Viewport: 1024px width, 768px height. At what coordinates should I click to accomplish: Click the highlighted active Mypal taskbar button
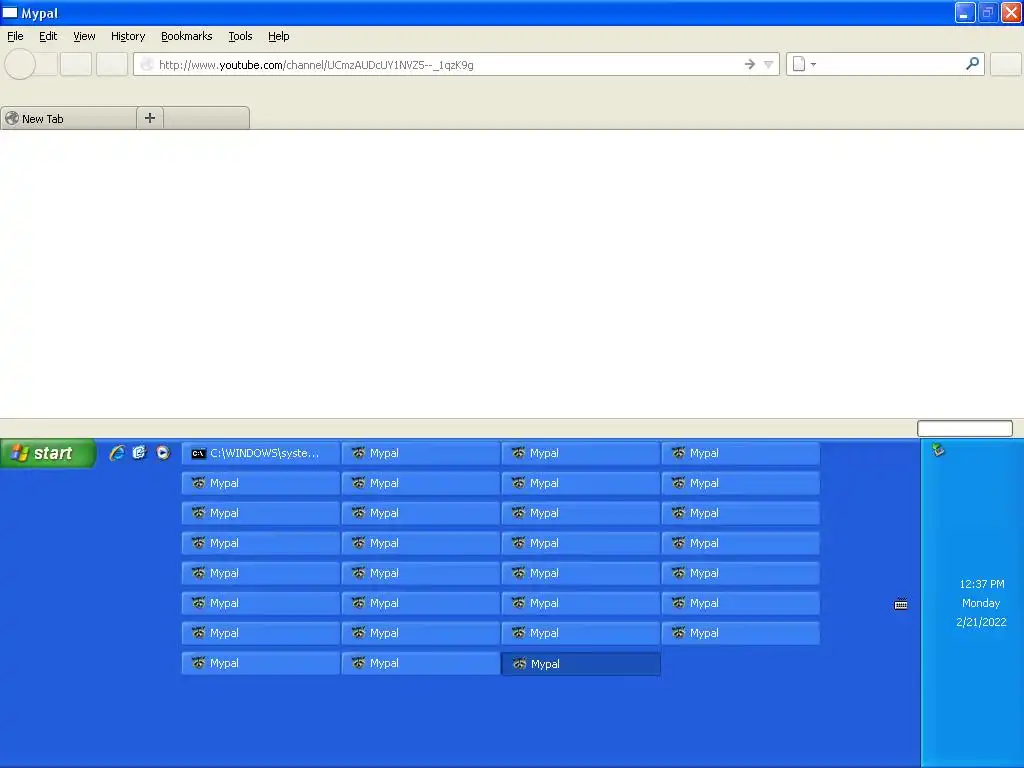[x=581, y=664]
